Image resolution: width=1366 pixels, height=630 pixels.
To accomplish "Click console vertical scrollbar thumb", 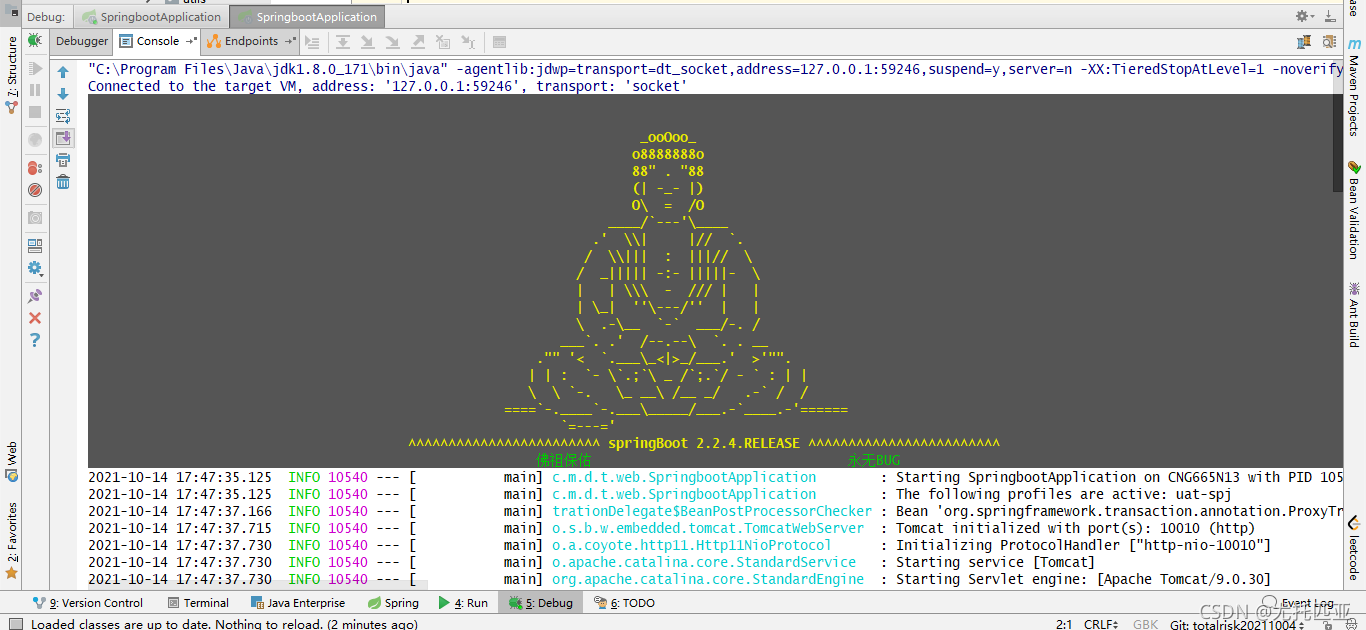I will click(x=1338, y=127).
